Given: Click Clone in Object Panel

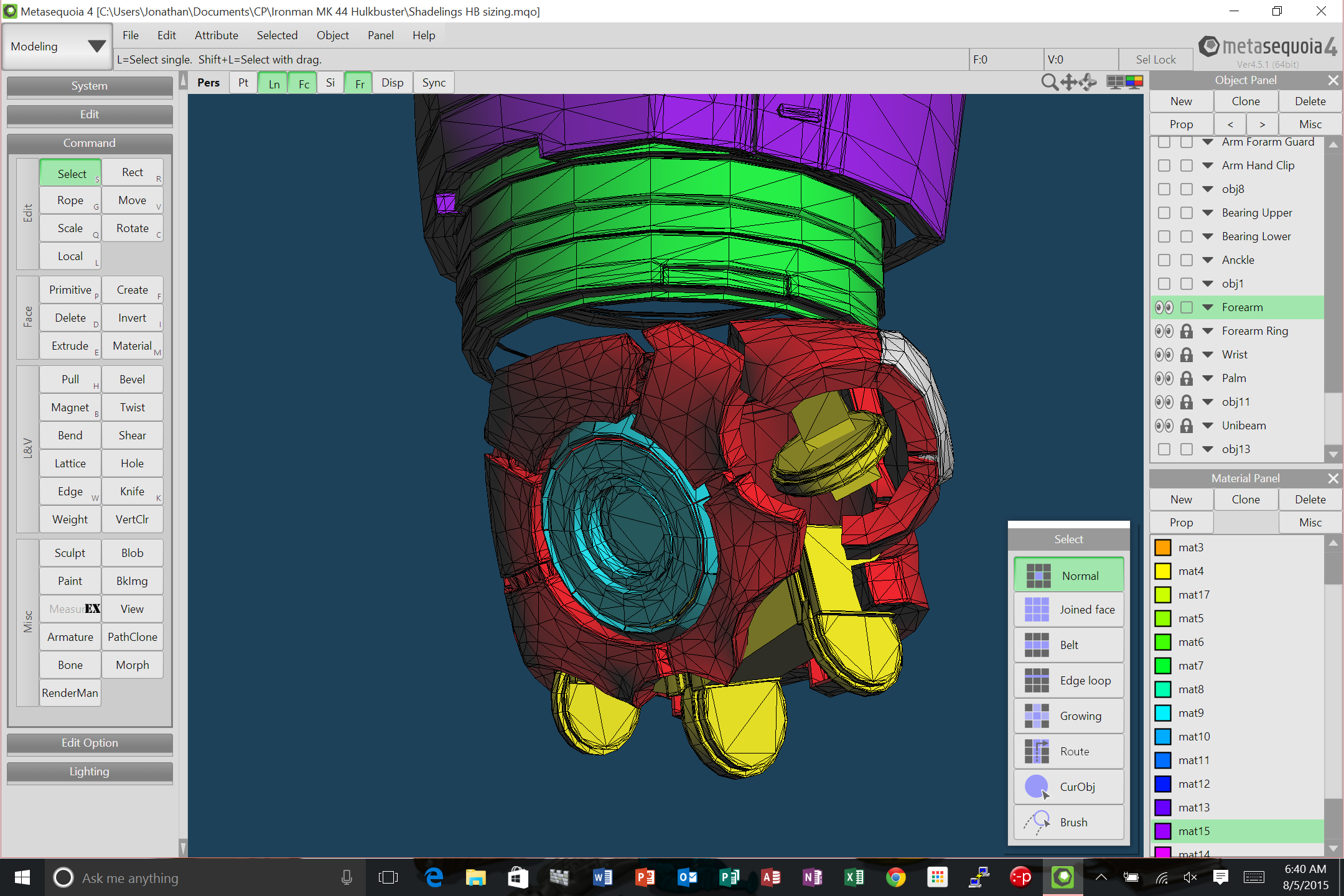Looking at the screenshot, I should [x=1246, y=101].
